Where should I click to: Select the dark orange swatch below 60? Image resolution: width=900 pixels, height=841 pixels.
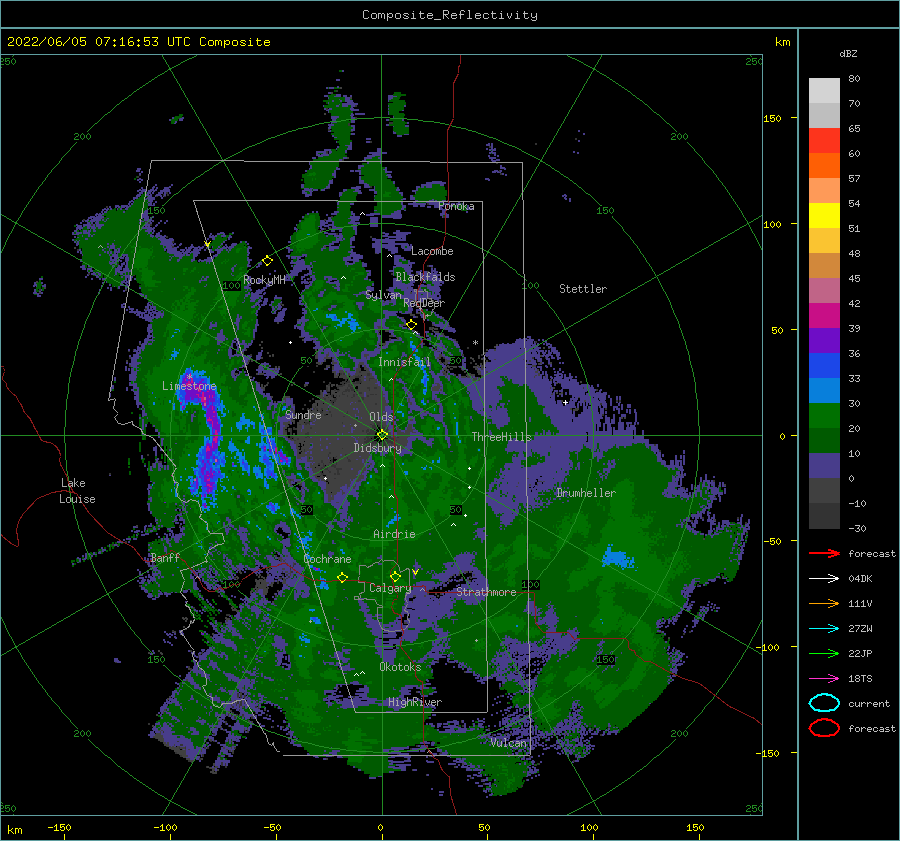(824, 165)
